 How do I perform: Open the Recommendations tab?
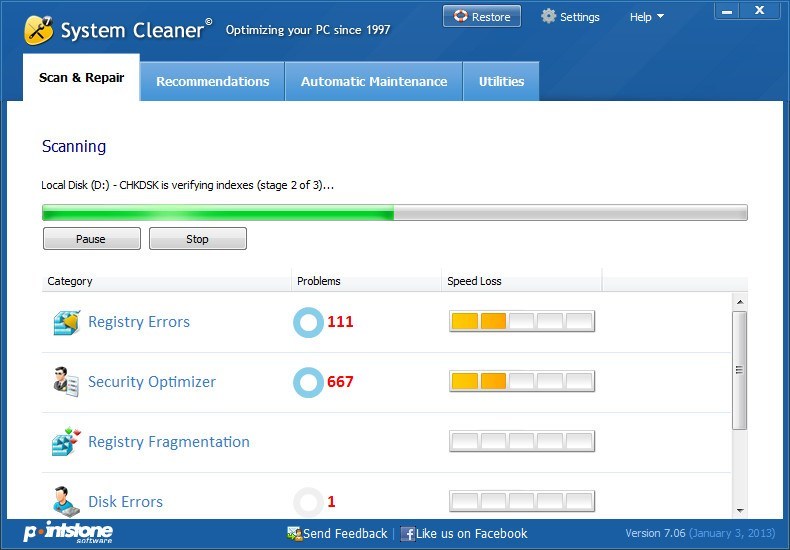(213, 81)
